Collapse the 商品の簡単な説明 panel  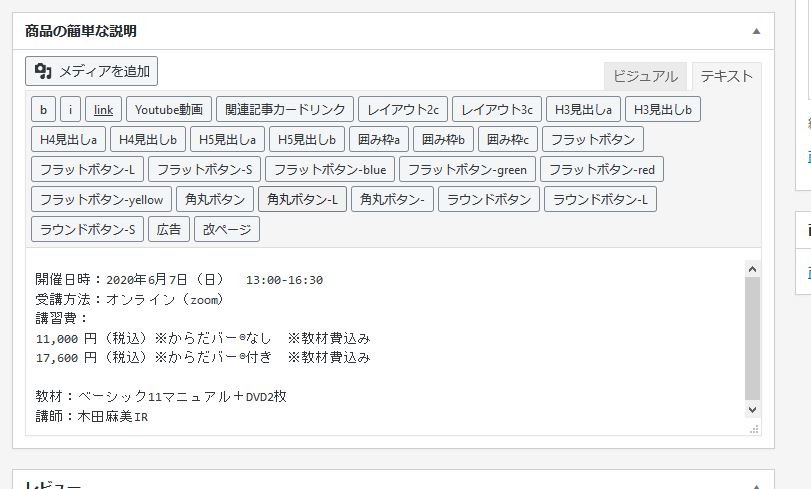click(756, 32)
